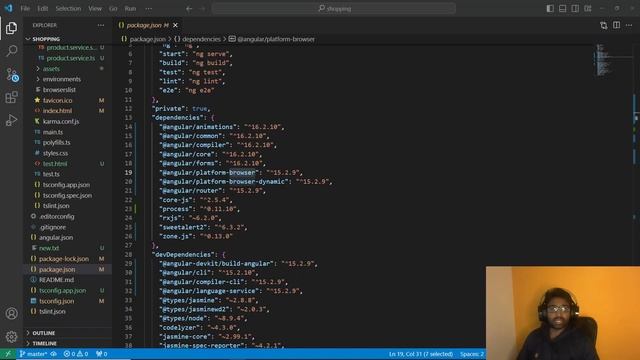Open the Explorer view in activity bar
The height and width of the screenshot is (360, 640).
pyautogui.click(x=11, y=28)
